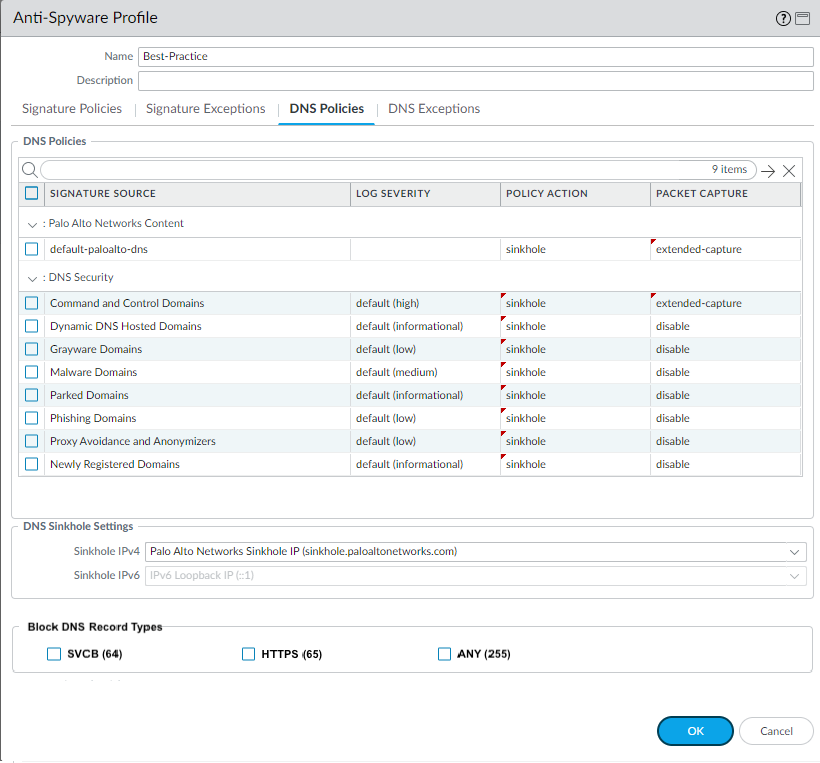820x763 pixels.
Task: Click the Cancel button
Action: 776,731
